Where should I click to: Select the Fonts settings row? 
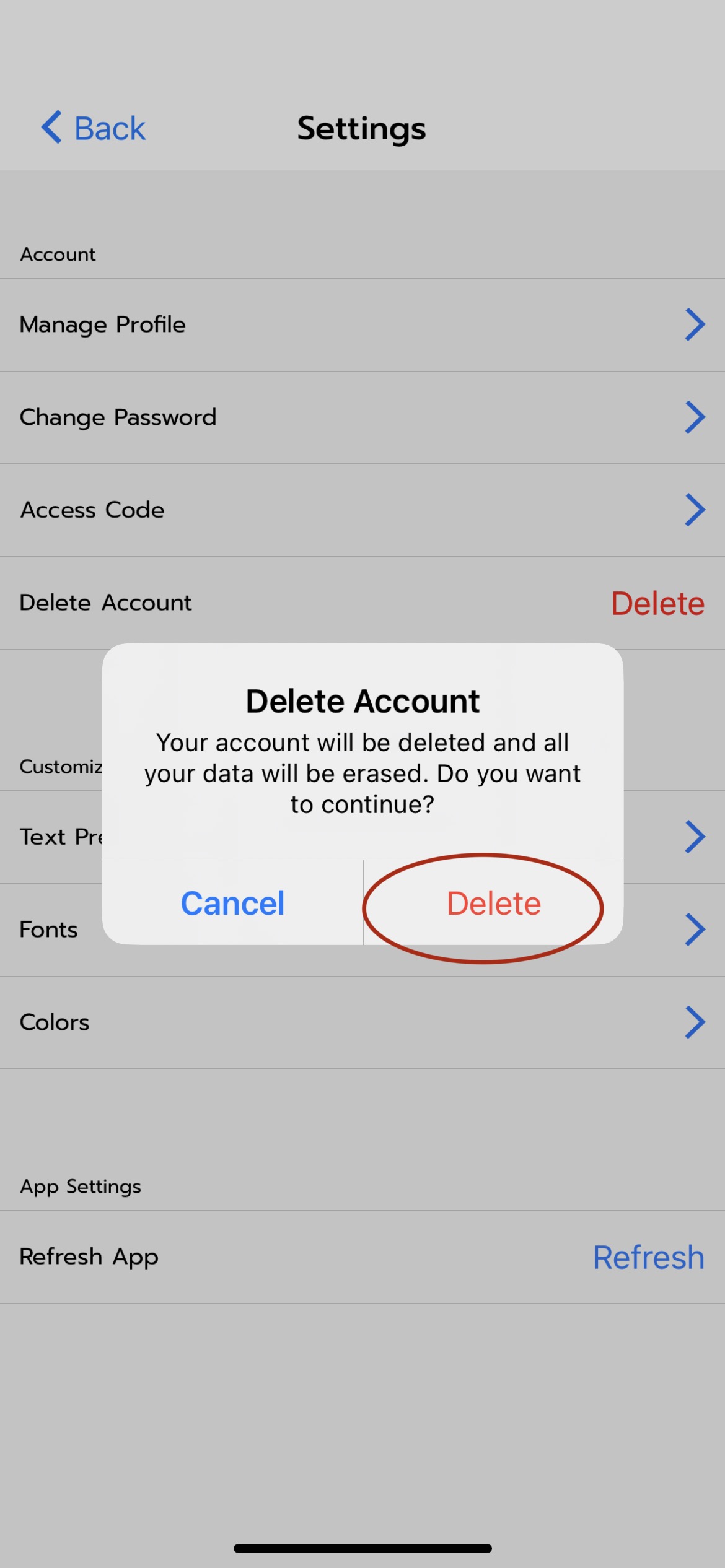pyautogui.click(x=362, y=930)
